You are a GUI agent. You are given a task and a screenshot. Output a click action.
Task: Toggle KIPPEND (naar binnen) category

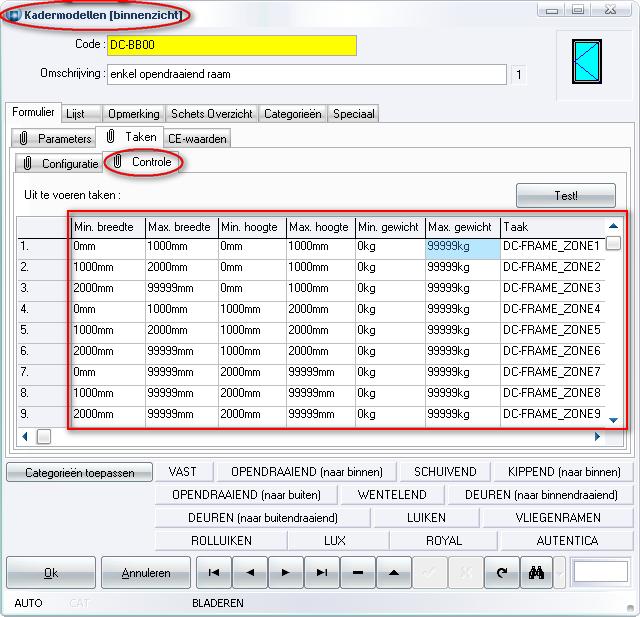[x=564, y=472]
